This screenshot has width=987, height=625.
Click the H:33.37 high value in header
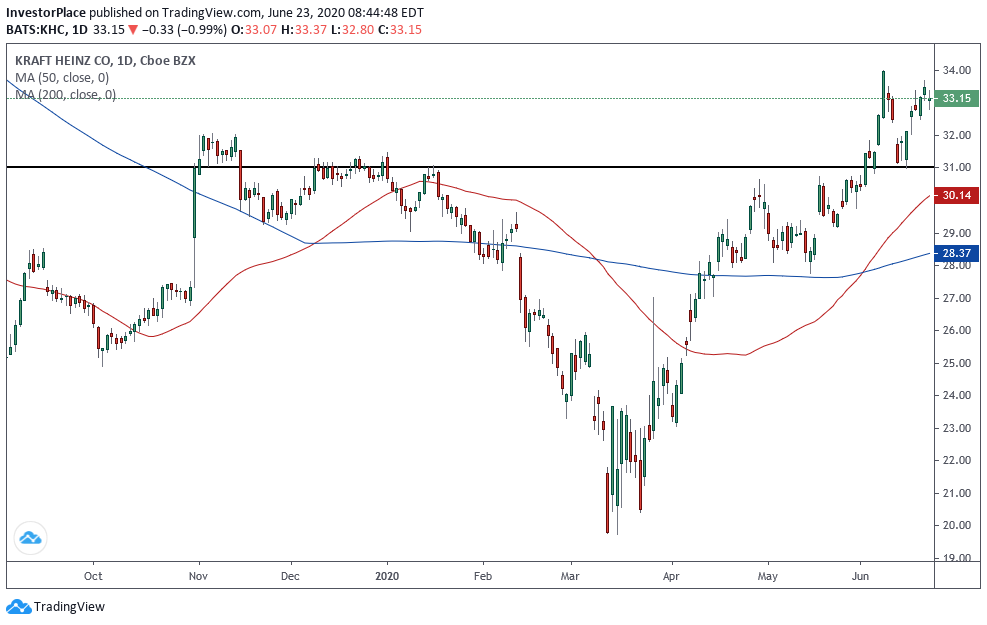point(304,30)
